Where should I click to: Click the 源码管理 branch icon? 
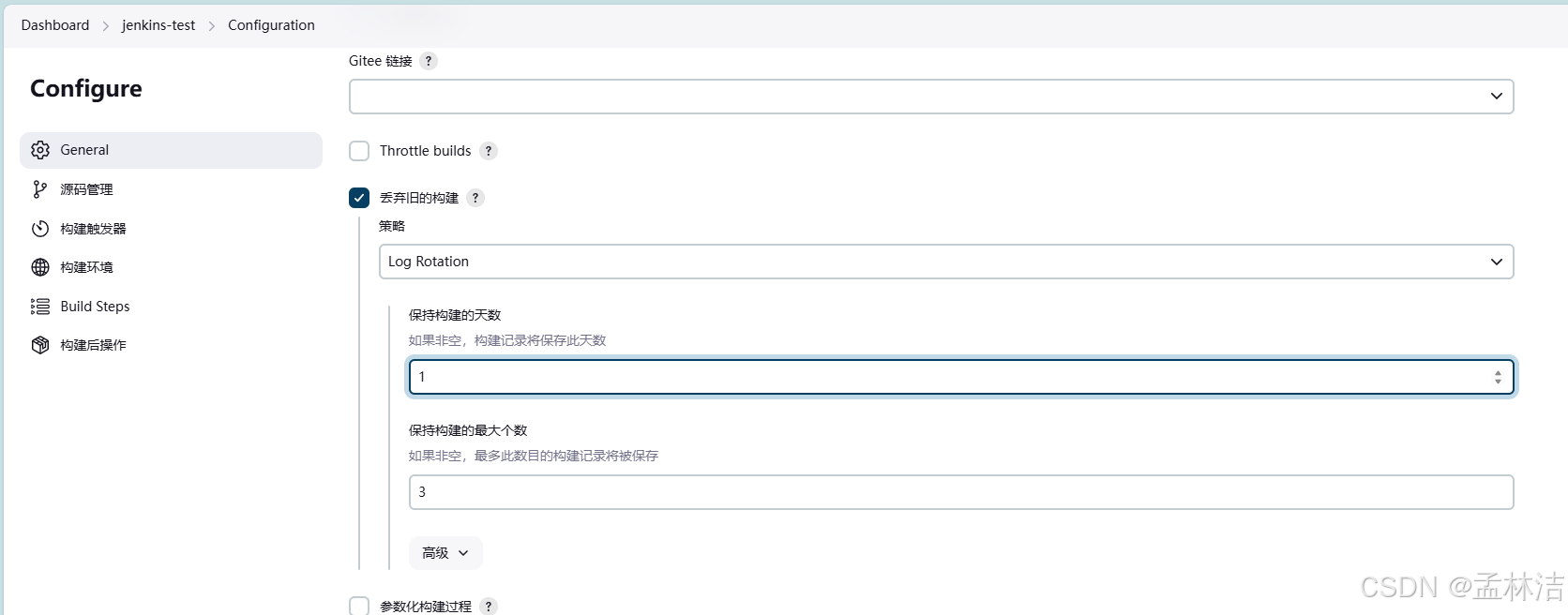coord(39,189)
